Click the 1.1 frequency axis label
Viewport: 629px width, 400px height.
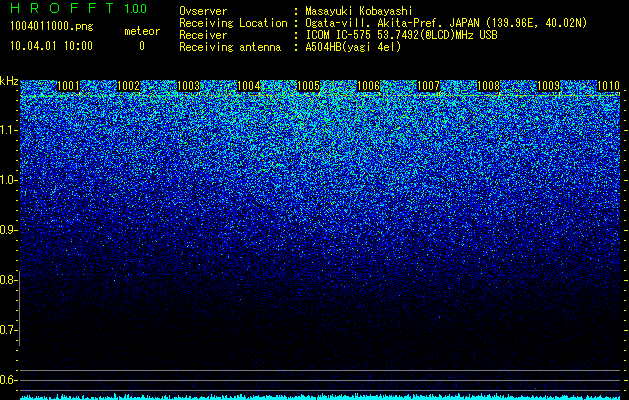(x=8, y=130)
